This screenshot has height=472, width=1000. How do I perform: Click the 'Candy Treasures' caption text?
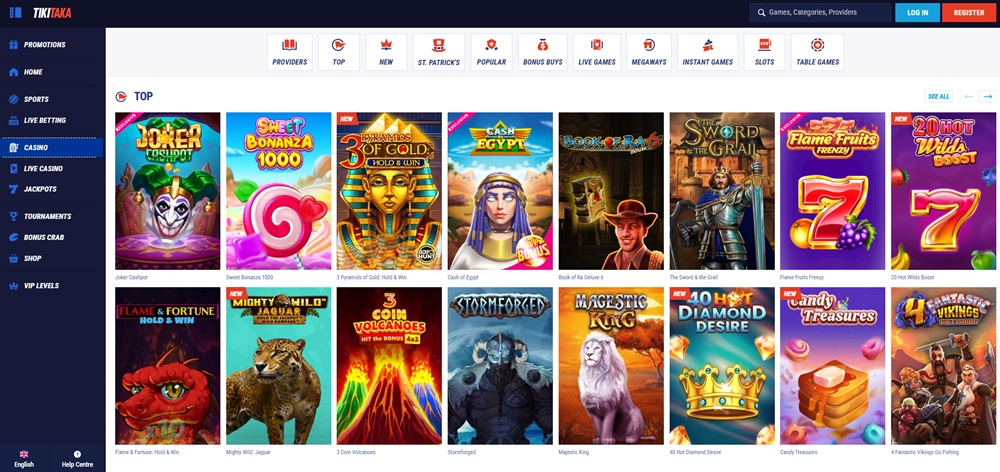[798, 452]
